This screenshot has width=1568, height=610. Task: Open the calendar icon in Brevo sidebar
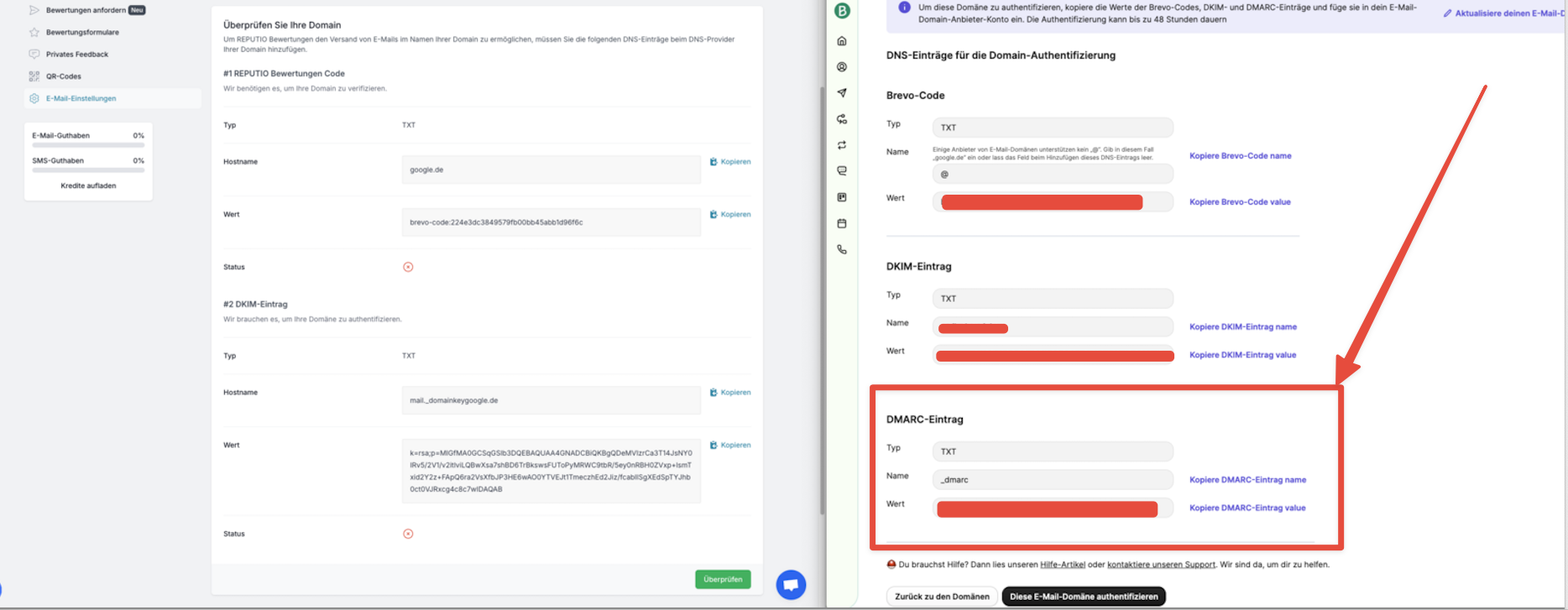pos(842,224)
